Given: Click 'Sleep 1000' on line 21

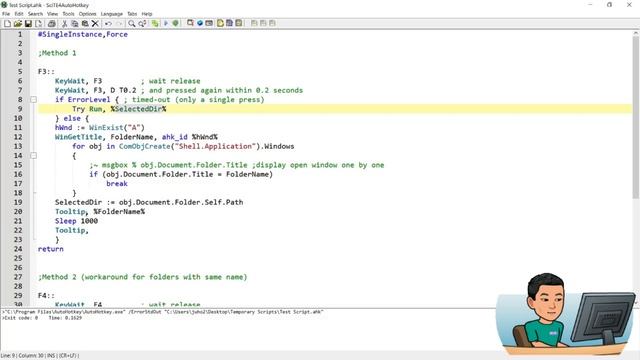Looking at the screenshot, I should [76, 221].
